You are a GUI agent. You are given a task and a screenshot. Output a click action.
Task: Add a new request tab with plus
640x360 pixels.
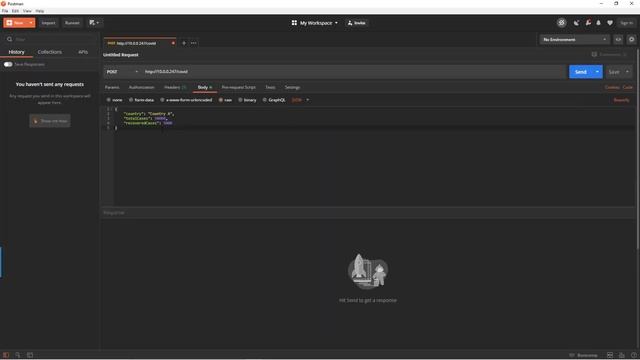pos(184,43)
